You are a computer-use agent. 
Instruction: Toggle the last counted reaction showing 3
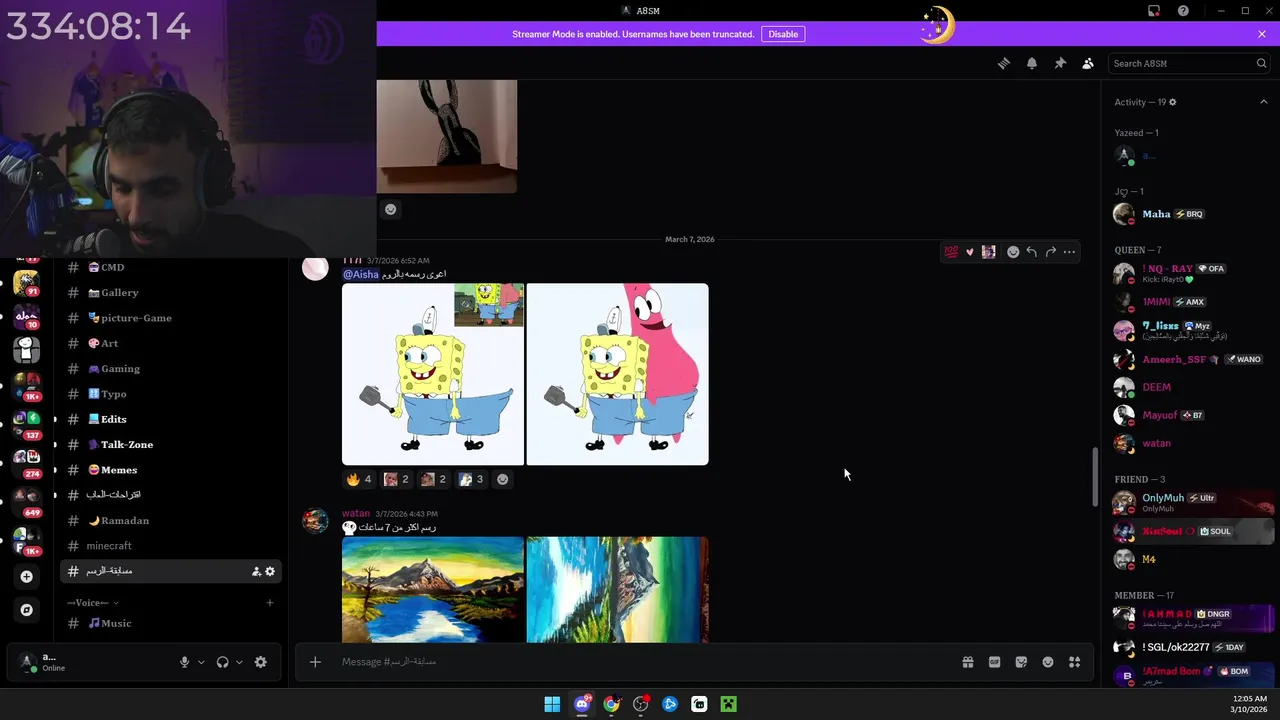(471, 479)
